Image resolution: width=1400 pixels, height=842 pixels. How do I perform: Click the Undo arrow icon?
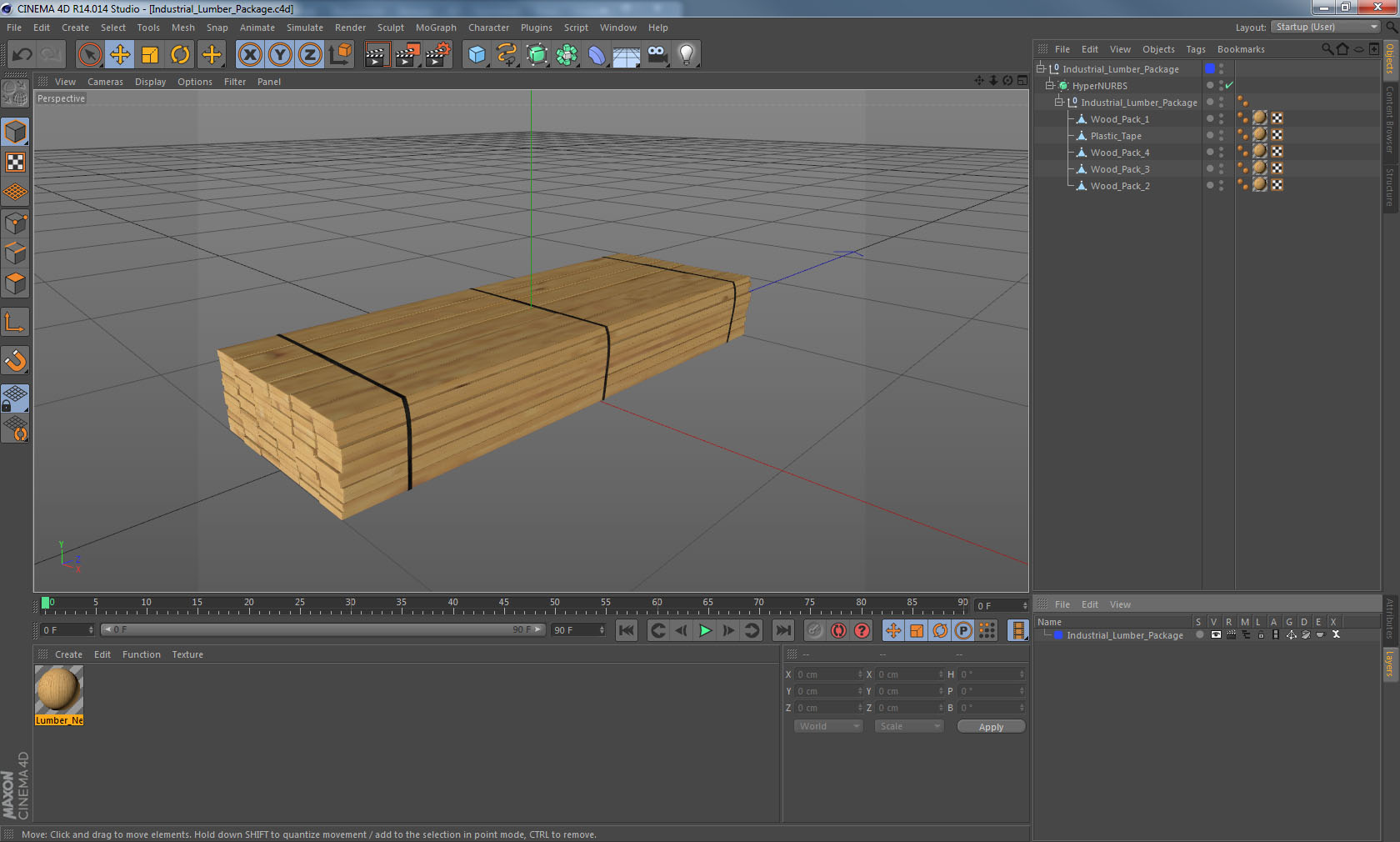tap(22, 55)
